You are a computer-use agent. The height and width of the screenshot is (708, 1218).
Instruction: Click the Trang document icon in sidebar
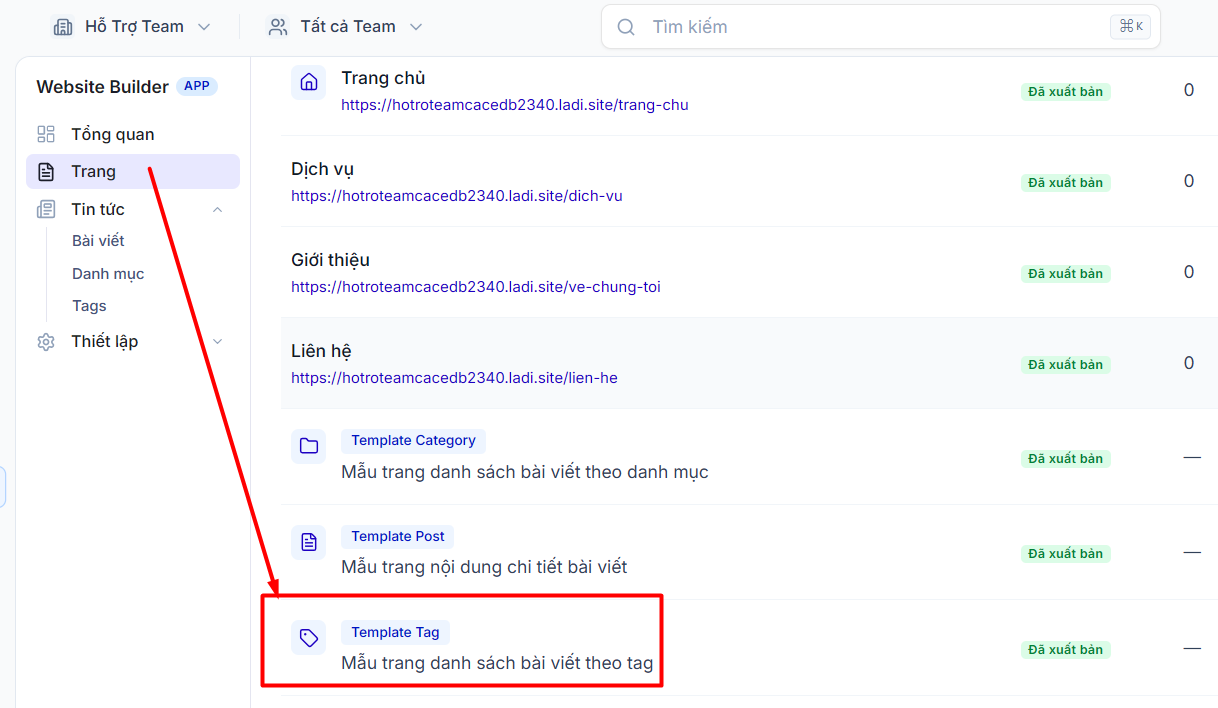pyautogui.click(x=46, y=172)
